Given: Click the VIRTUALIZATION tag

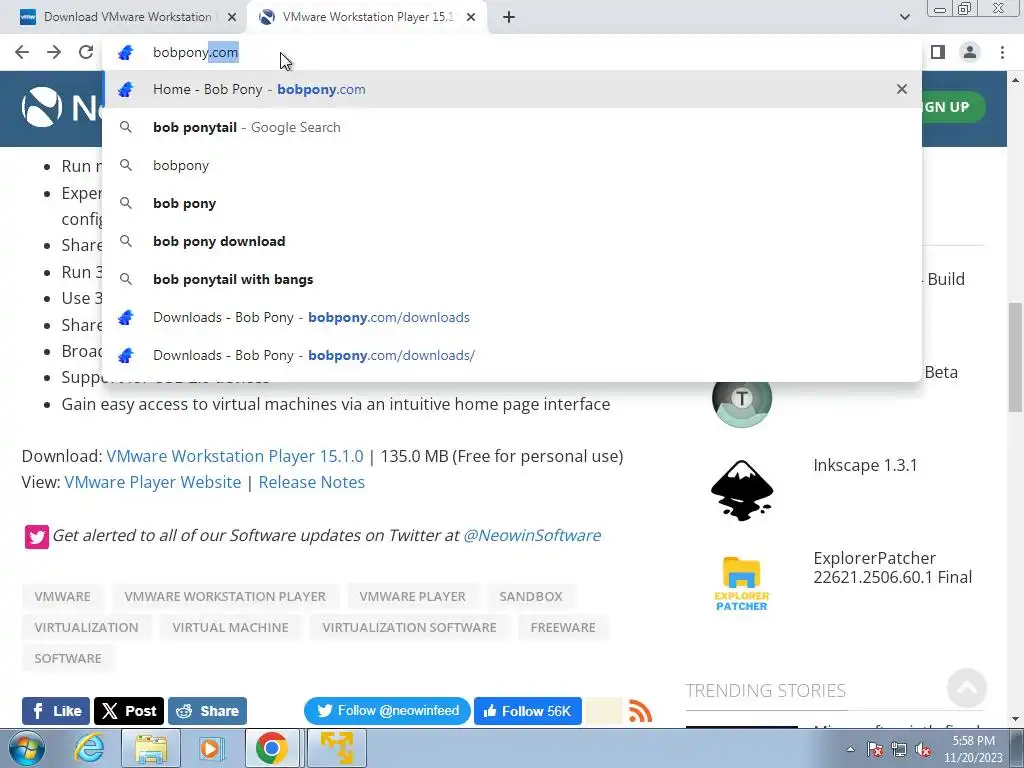Looking at the screenshot, I should click(86, 627).
